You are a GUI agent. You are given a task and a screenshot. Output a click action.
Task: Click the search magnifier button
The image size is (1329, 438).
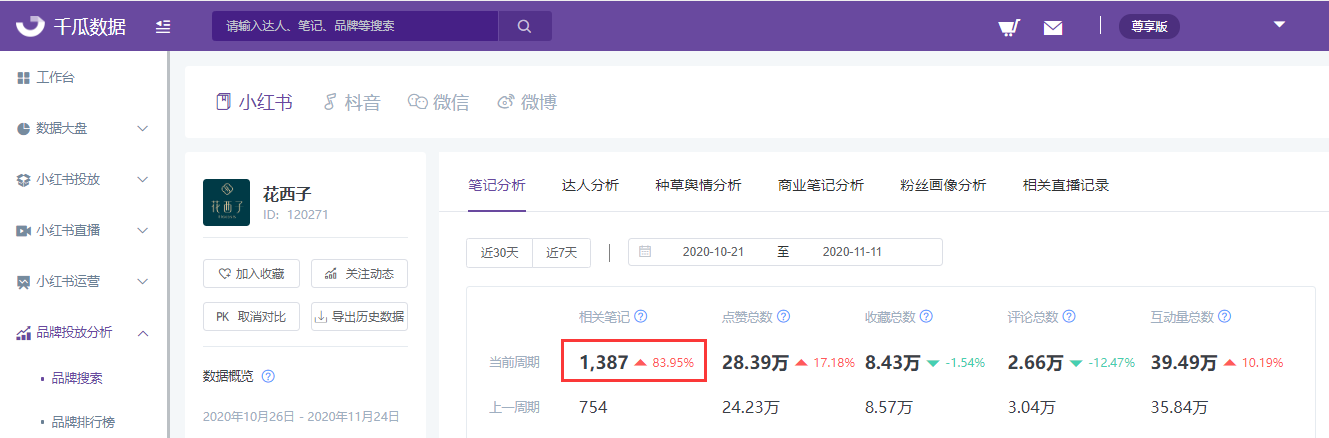[525, 26]
